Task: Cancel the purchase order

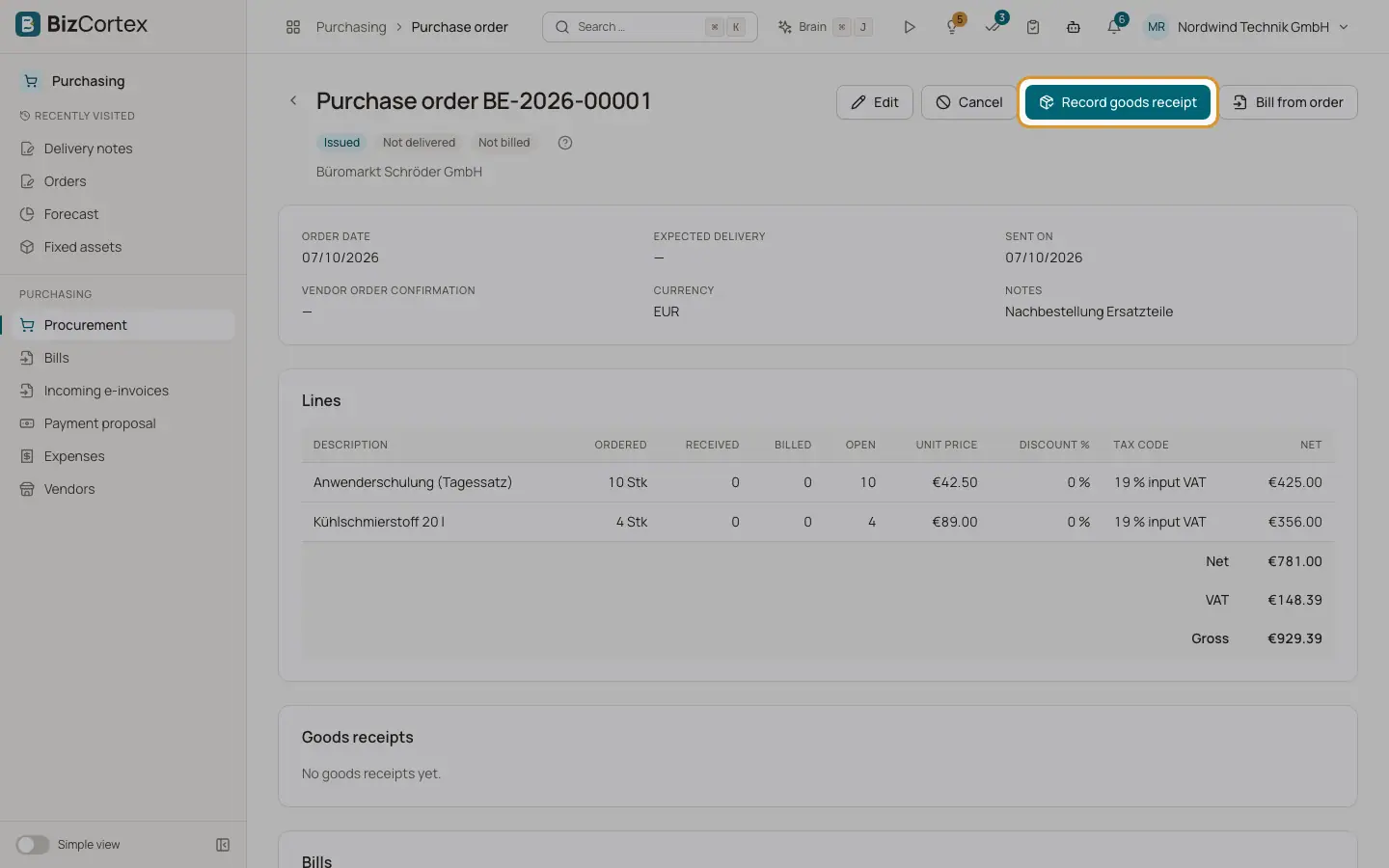Action: pyautogui.click(x=968, y=102)
